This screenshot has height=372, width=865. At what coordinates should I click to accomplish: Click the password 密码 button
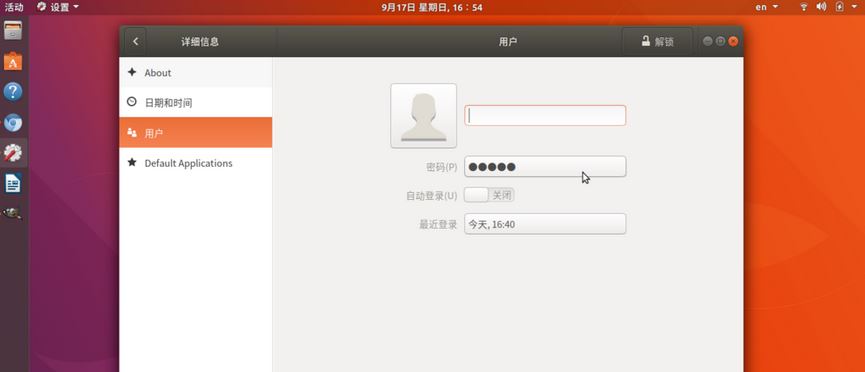click(x=545, y=167)
